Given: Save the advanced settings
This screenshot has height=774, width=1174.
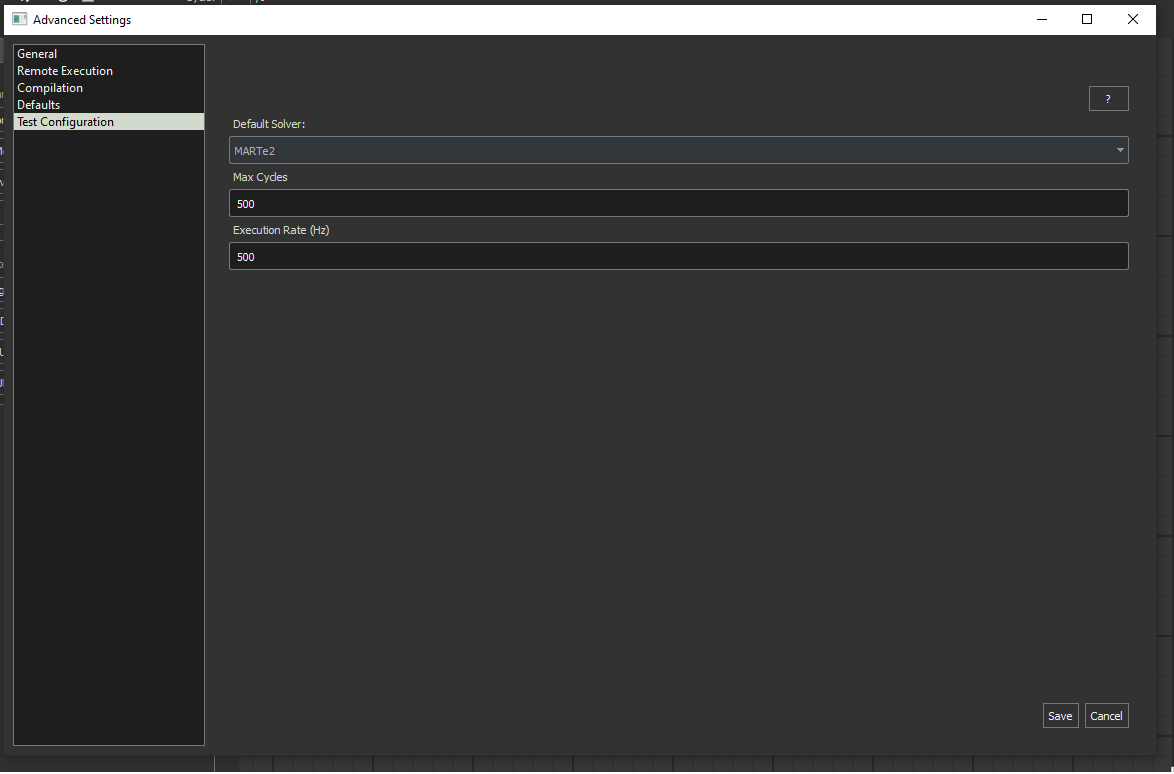Looking at the screenshot, I should tap(1060, 716).
